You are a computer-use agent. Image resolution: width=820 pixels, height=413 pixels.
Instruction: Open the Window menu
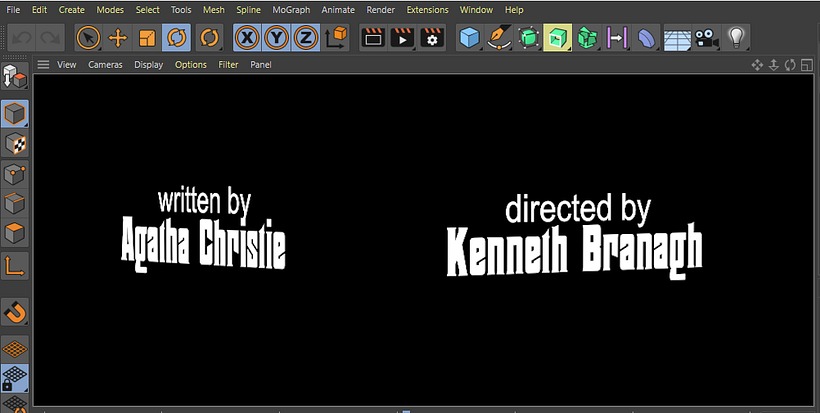pyautogui.click(x=476, y=10)
